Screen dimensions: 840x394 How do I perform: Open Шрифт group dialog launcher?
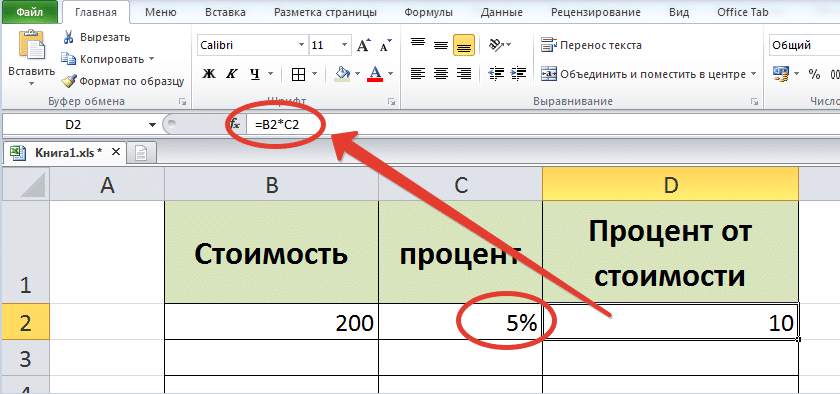click(392, 101)
